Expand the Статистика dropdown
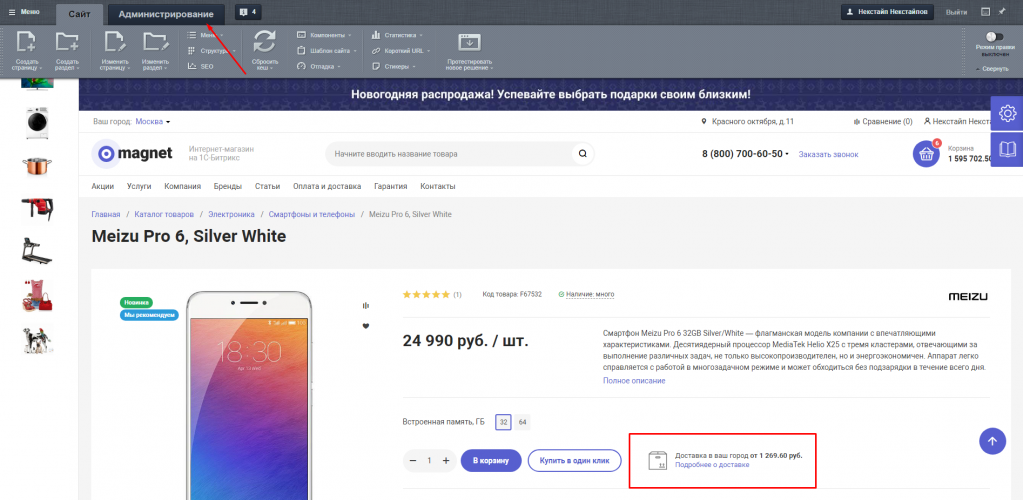Viewport: 1023px width, 500px height. [x=397, y=35]
